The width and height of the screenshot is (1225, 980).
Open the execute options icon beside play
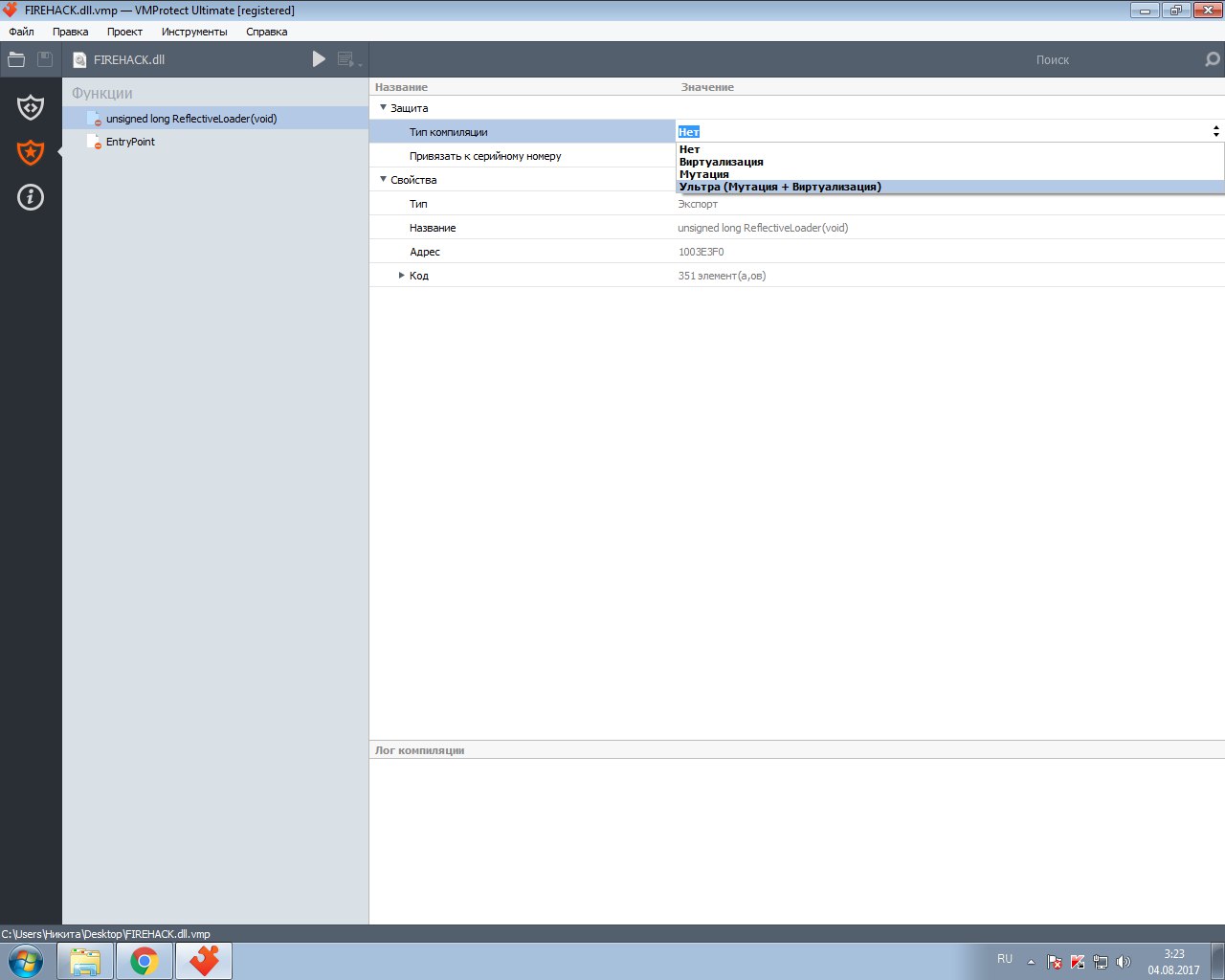tap(348, 59)
